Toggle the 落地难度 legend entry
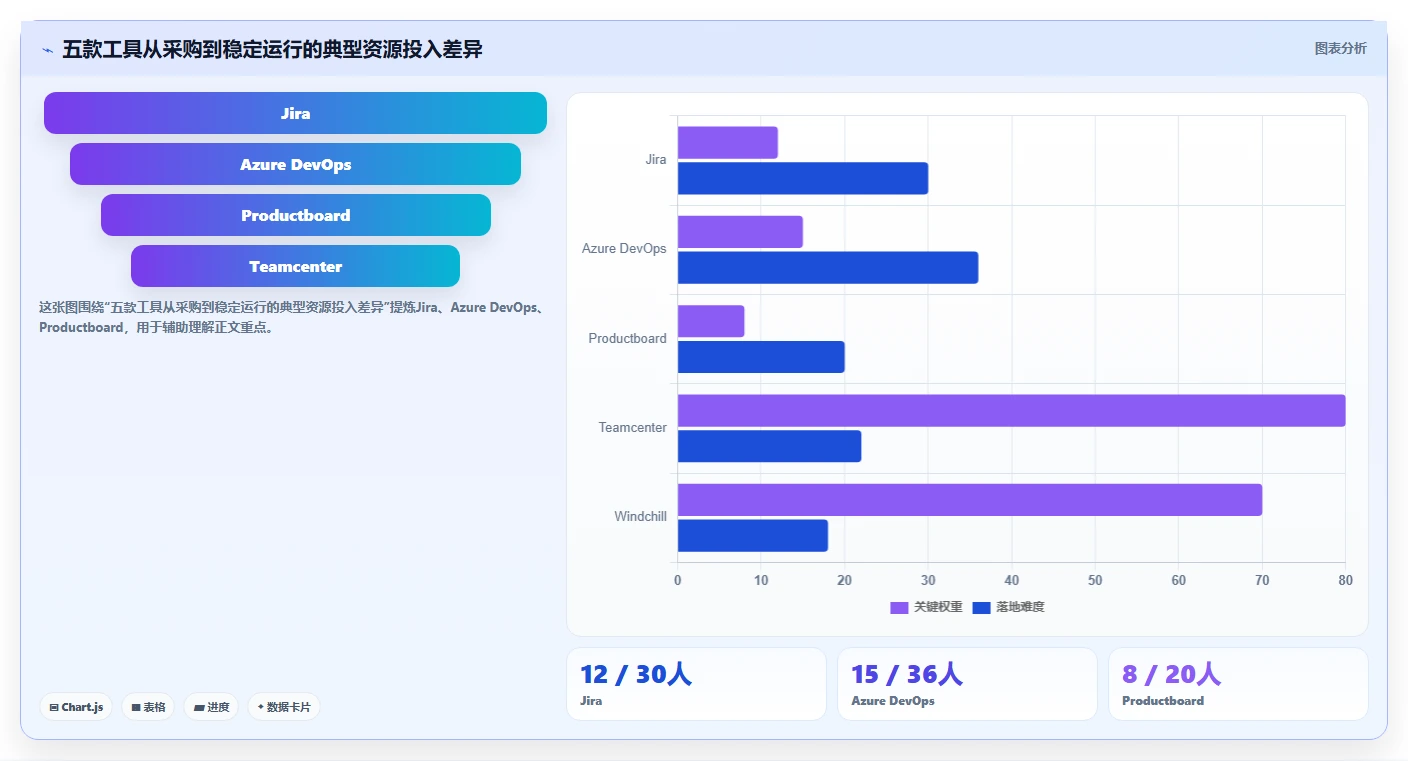 click(1008, 607)
